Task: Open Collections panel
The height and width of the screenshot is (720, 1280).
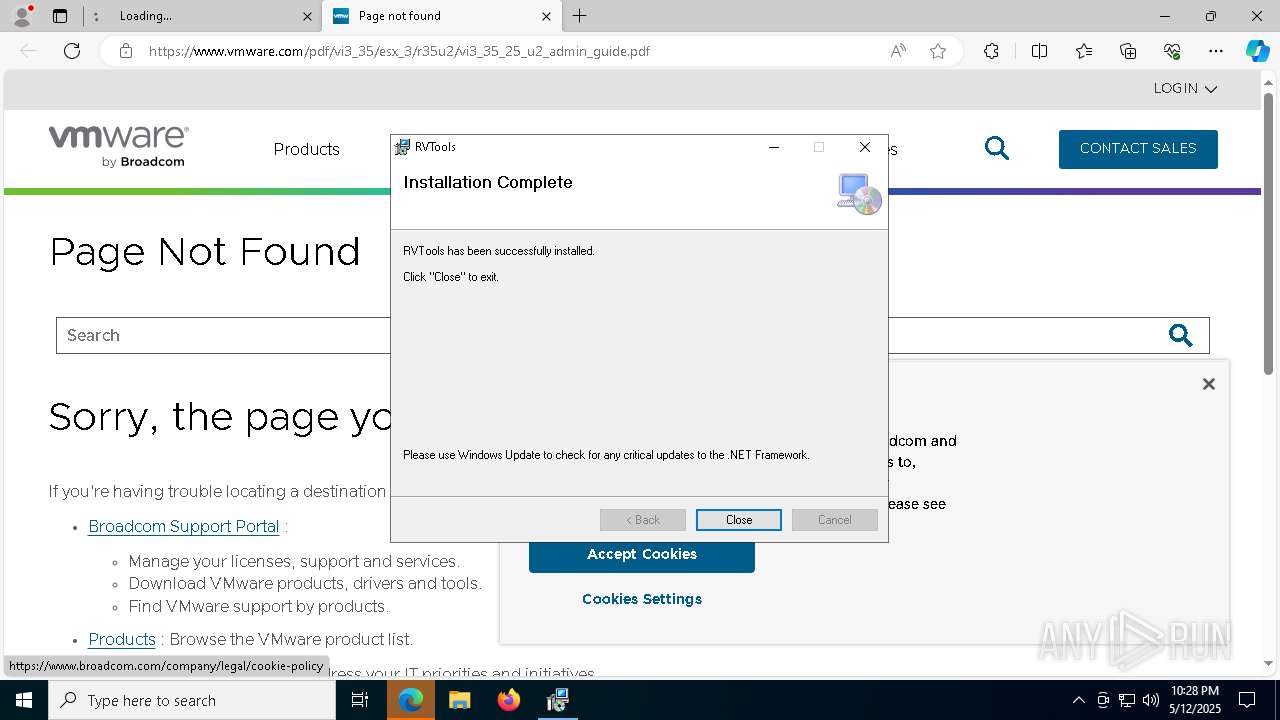Action: point(1128,51)
